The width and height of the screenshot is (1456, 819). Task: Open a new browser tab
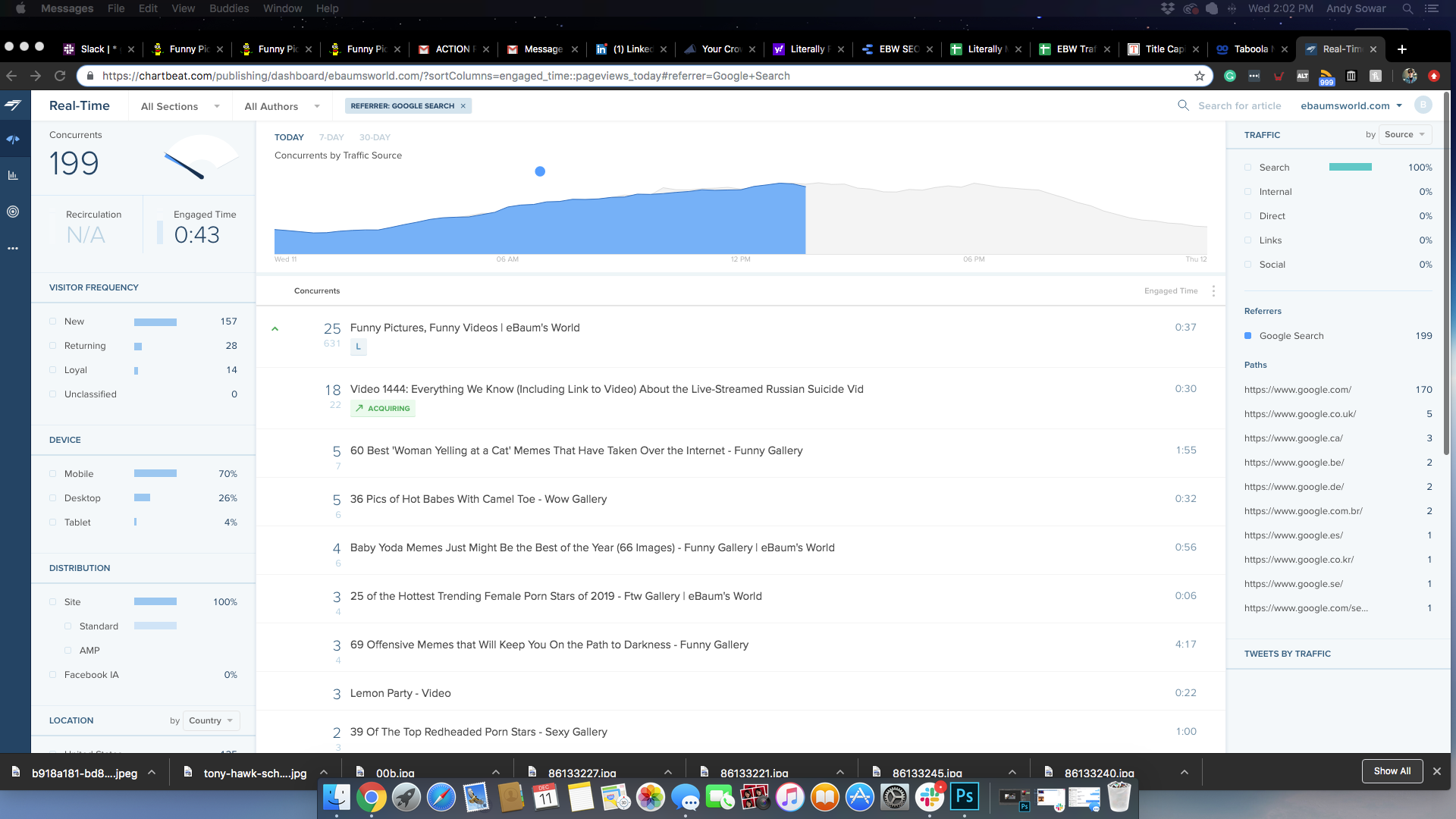1402,49
